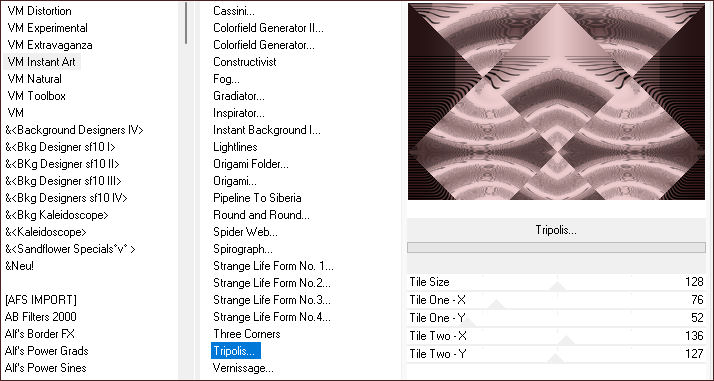This screenshot has height=381, width=714.
Task: Select Vernissage... filter in list
Action: pyautogui.click(x=243, y=367)
